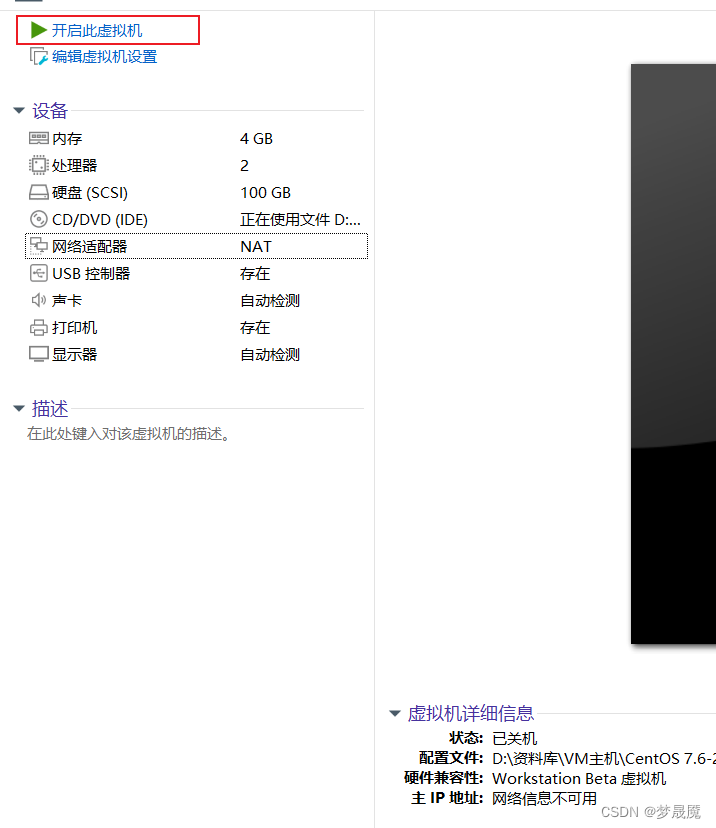Click Workstation Beta 虚拟机 compatibility value
716x828 pixels.
tap(579, 779)
